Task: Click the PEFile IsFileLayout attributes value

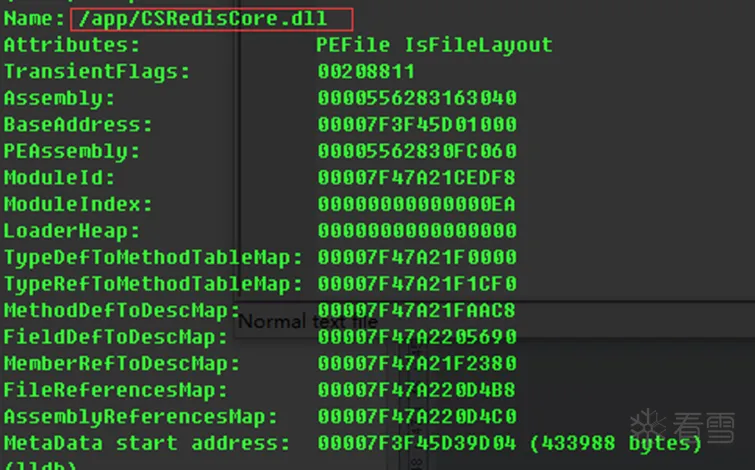Action: (x=434, y=45)
